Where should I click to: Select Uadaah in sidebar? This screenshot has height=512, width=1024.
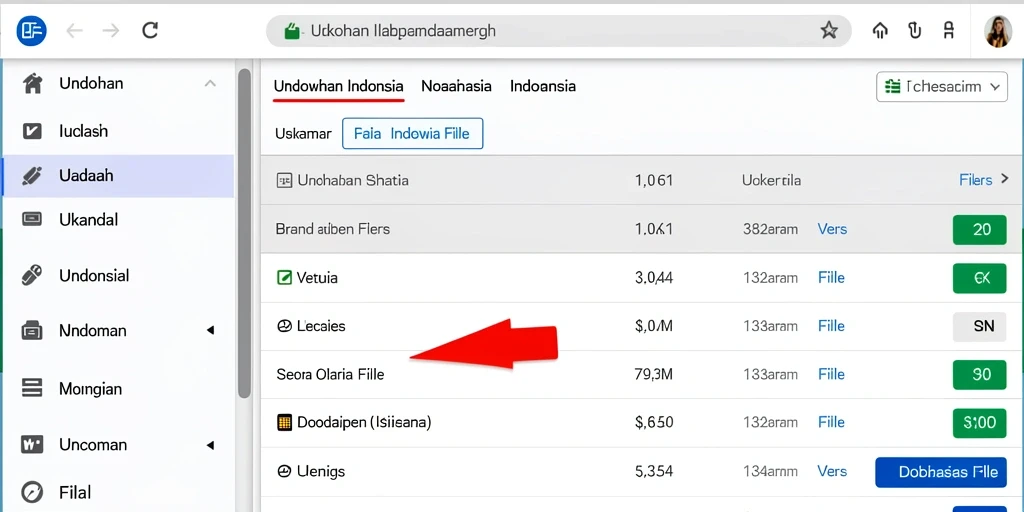(x=86, y=176)
